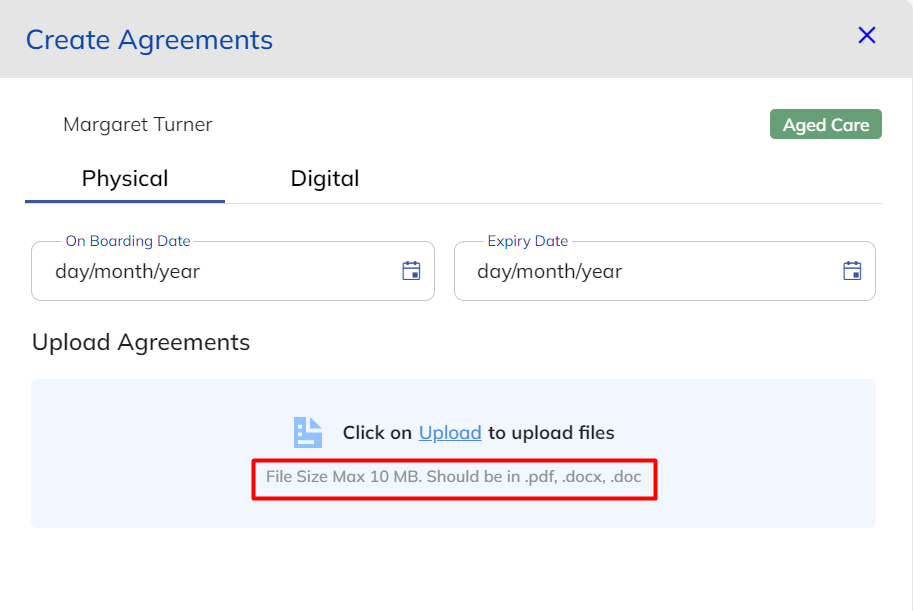
Task: Click the file size limit hint text
Action: pos(453,477)
